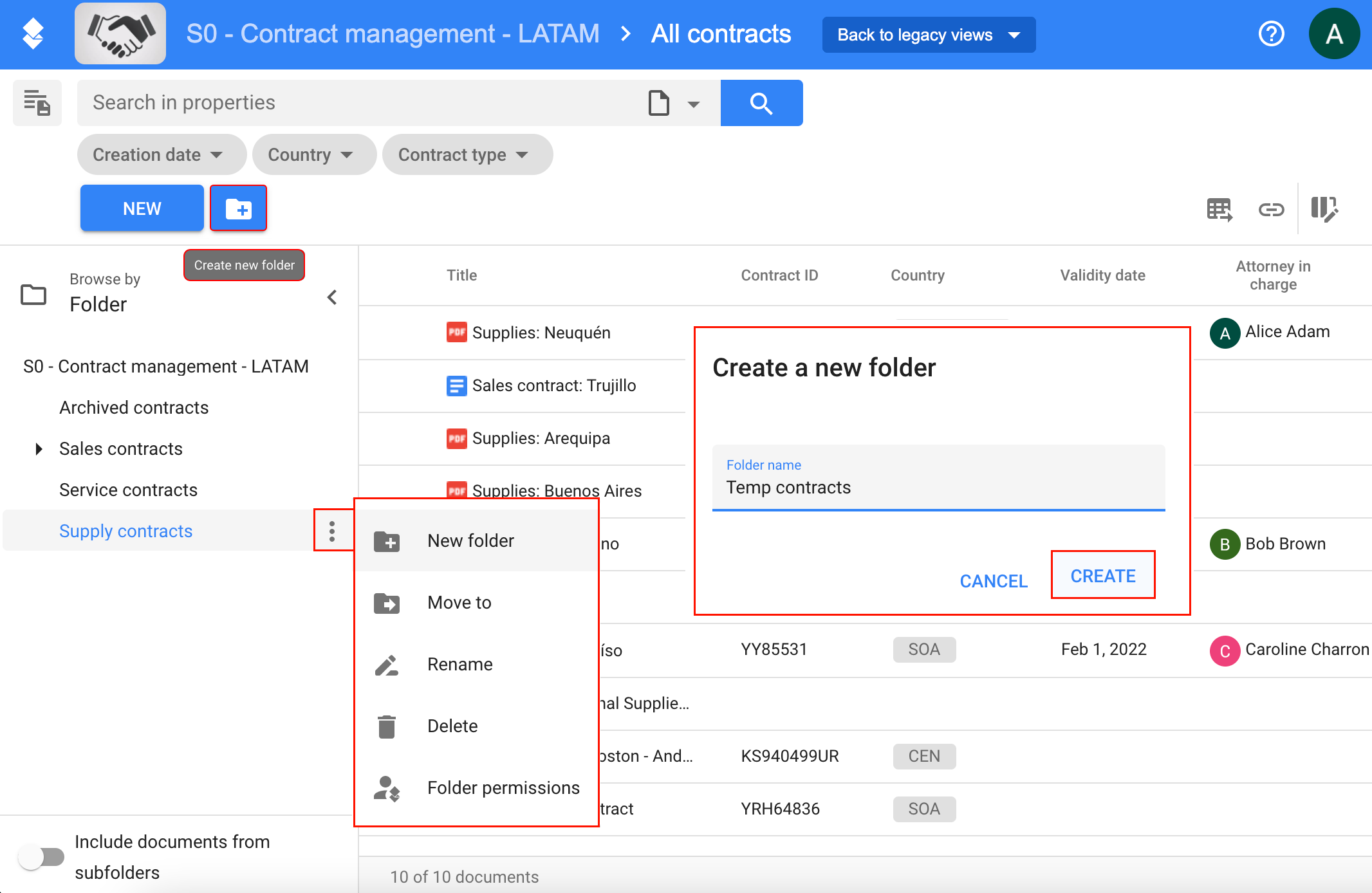Choose Rename from the context menu

click(x=459, y=664)
